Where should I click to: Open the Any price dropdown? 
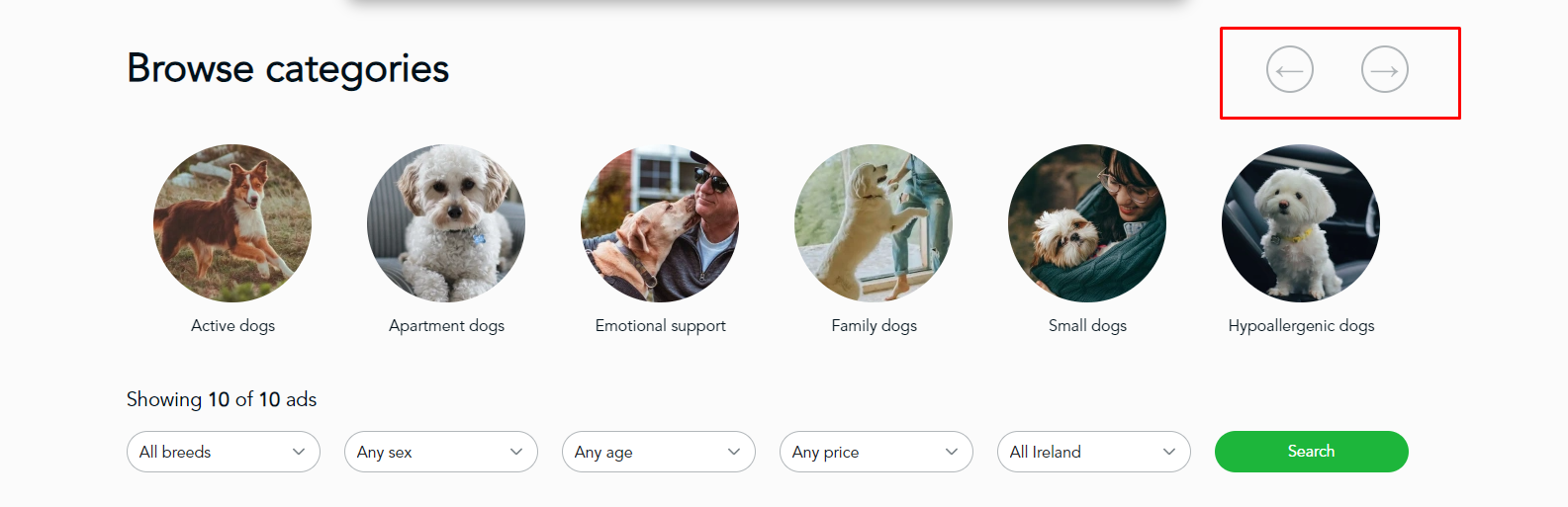pos(876,452)
